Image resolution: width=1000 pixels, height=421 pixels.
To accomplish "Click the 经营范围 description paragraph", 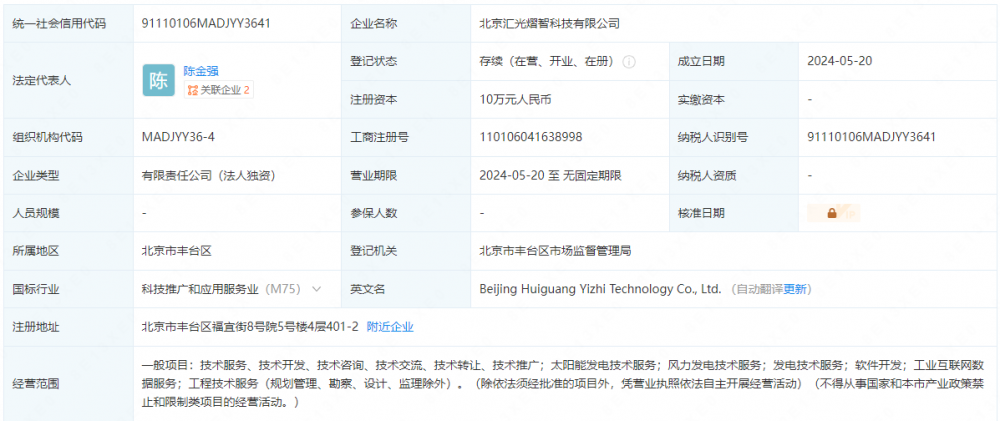I will [x=562, y=384].
